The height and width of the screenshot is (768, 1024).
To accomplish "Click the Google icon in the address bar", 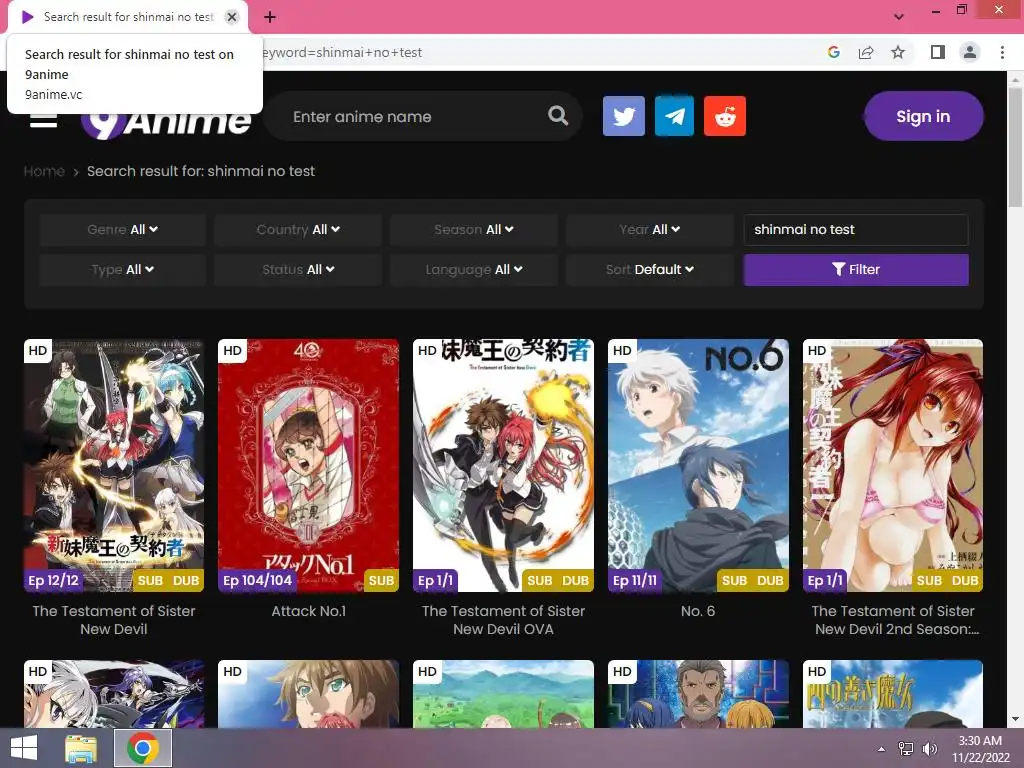I will tap(833, 52).
